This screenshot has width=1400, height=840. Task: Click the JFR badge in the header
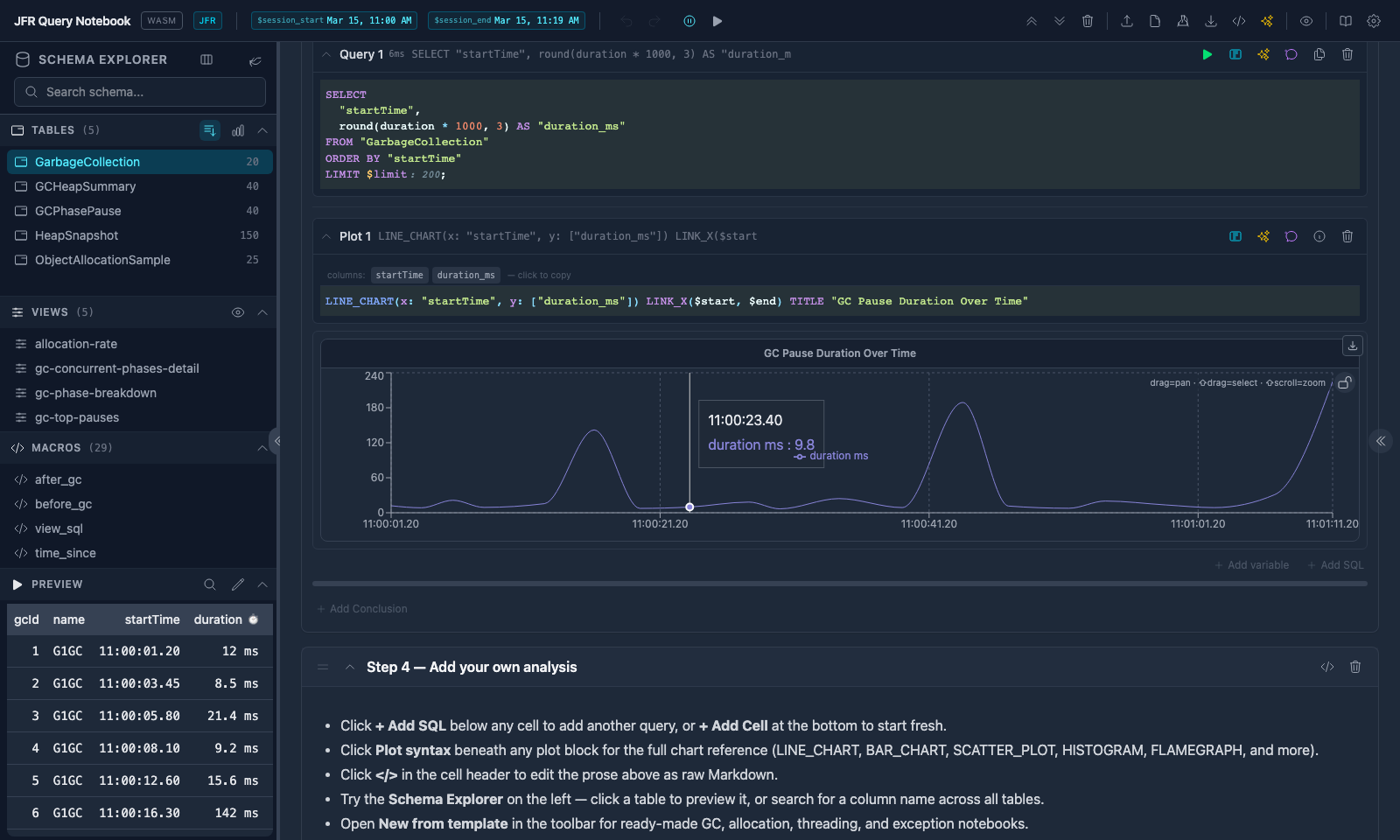point(207,20)
